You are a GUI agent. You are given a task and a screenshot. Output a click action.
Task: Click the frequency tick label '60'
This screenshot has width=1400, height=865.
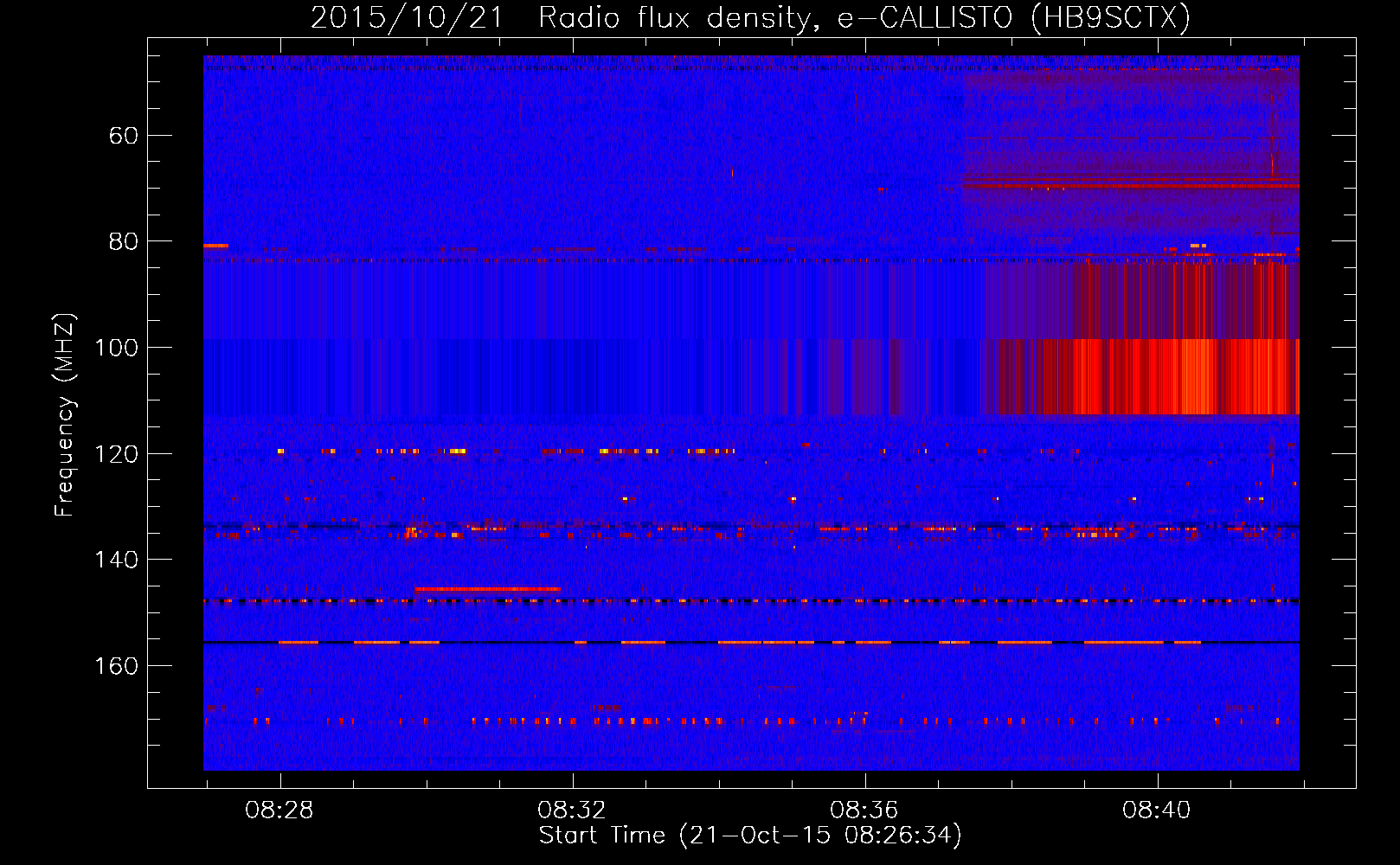point(124,136)
